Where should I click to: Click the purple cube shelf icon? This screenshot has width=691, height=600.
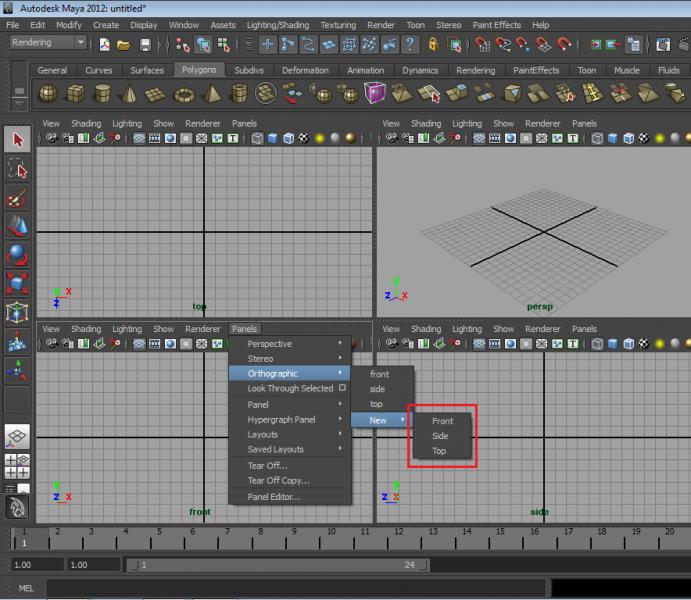coord(375,93)
